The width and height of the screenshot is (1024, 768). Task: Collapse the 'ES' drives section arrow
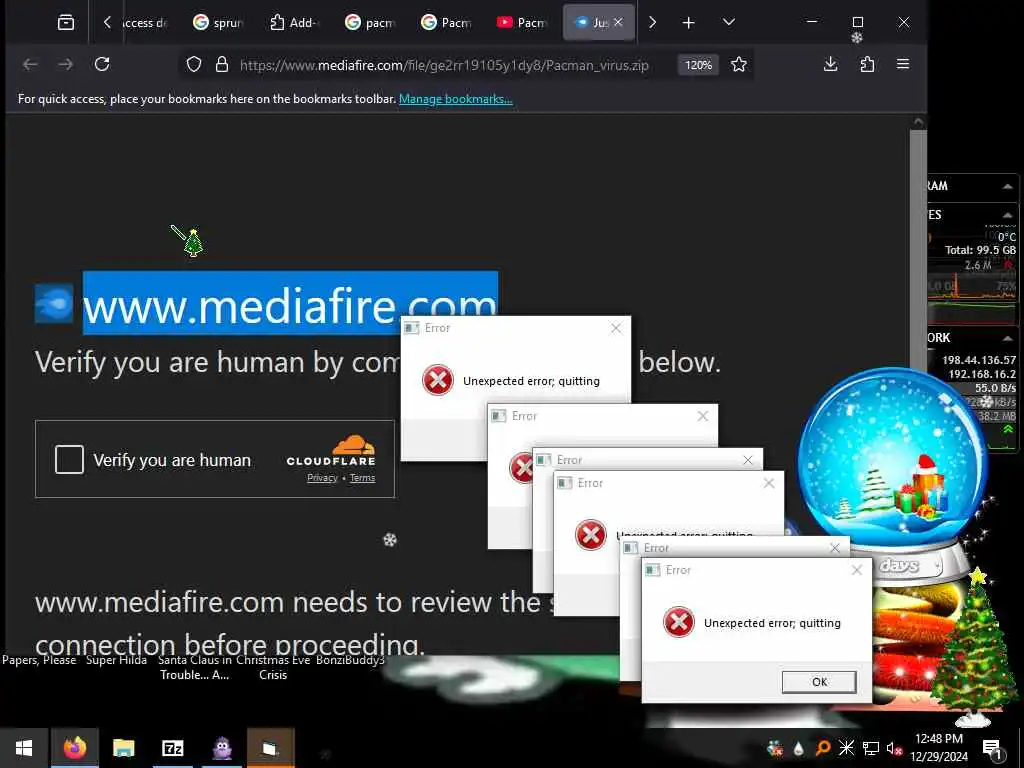click(x=1007, y=215)
